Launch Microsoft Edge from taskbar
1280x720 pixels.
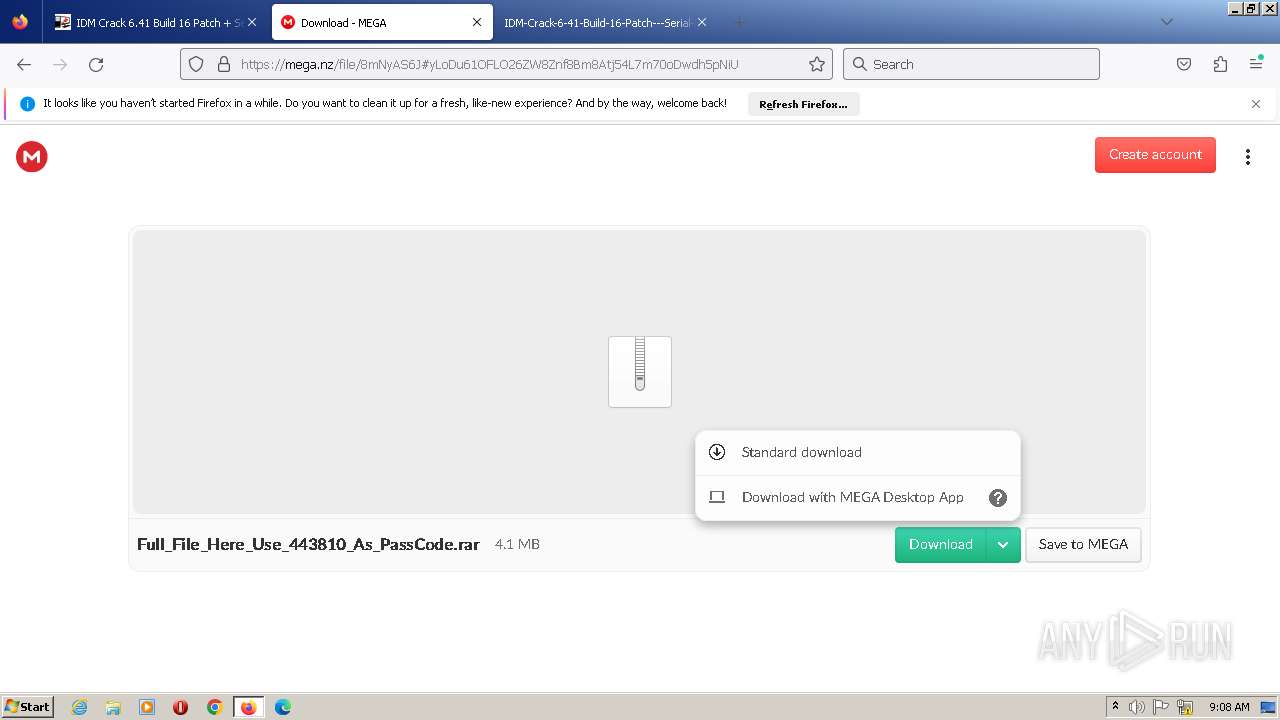[283, 707]
